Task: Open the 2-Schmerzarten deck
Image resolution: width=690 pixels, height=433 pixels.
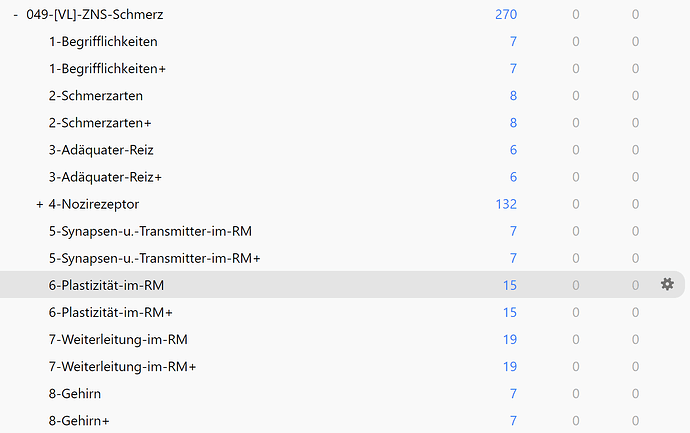Action: click(x=95, y=96)
